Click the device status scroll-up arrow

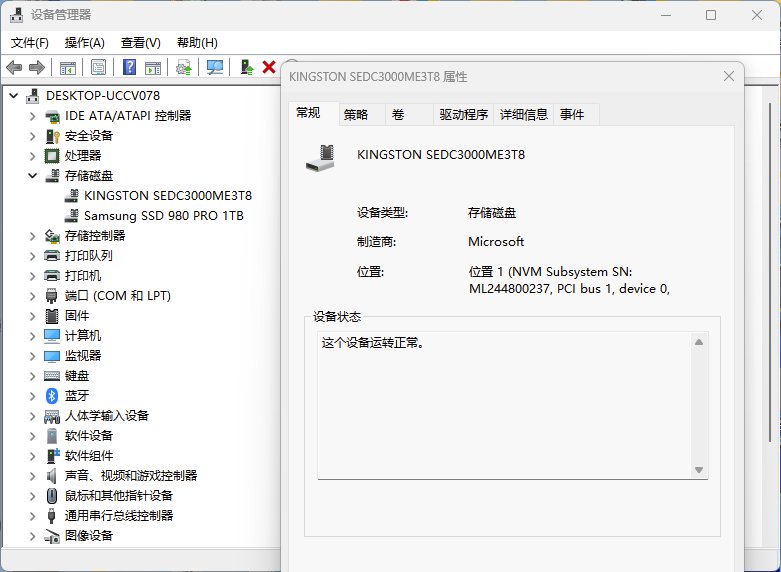coord(699,342)
